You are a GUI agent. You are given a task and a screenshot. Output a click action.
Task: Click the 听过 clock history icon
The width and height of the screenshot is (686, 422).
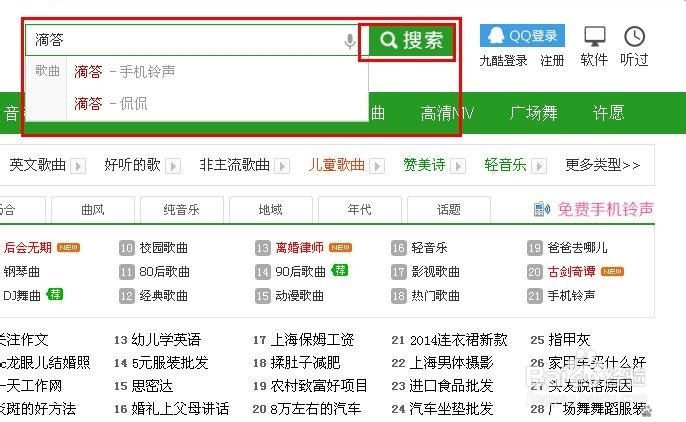634,36
